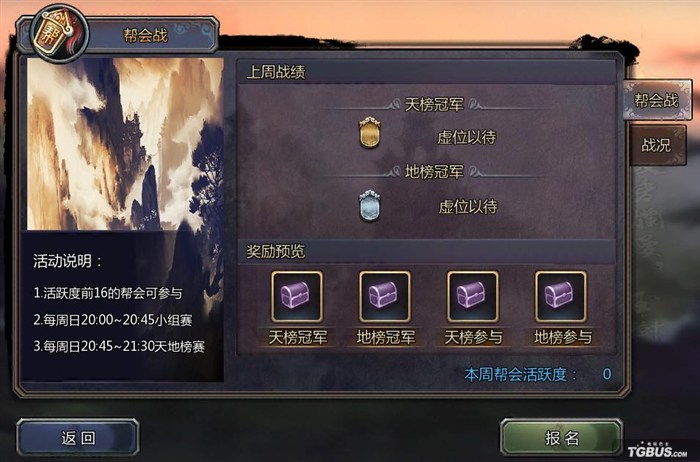Click the 虚位以待 text under 天榜冠军

tap(467, 137)
